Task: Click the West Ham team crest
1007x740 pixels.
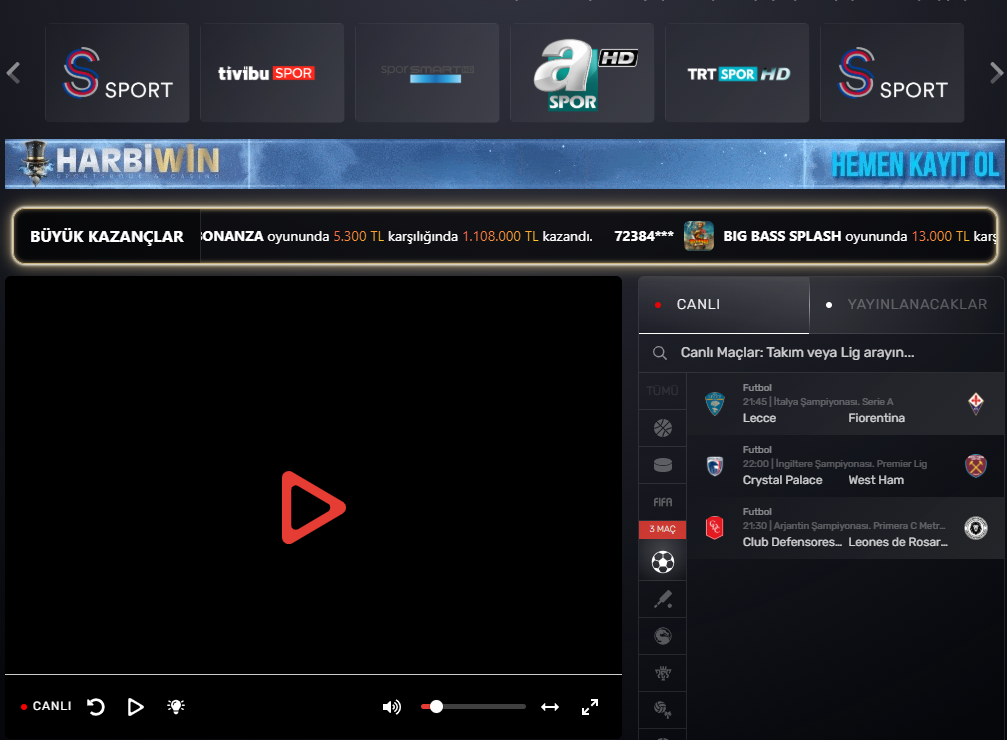Action: 976,466
